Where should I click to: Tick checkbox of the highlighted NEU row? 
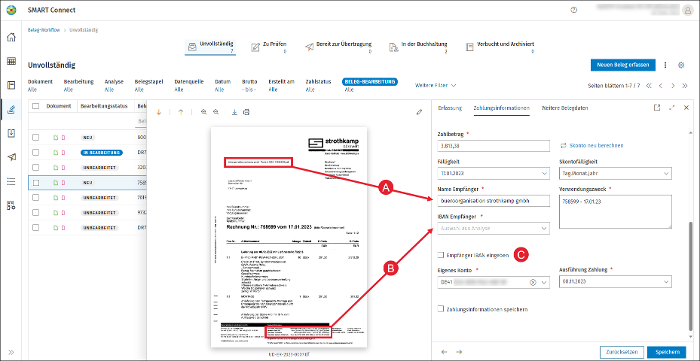pyautogui.click(x=36, y=183)
